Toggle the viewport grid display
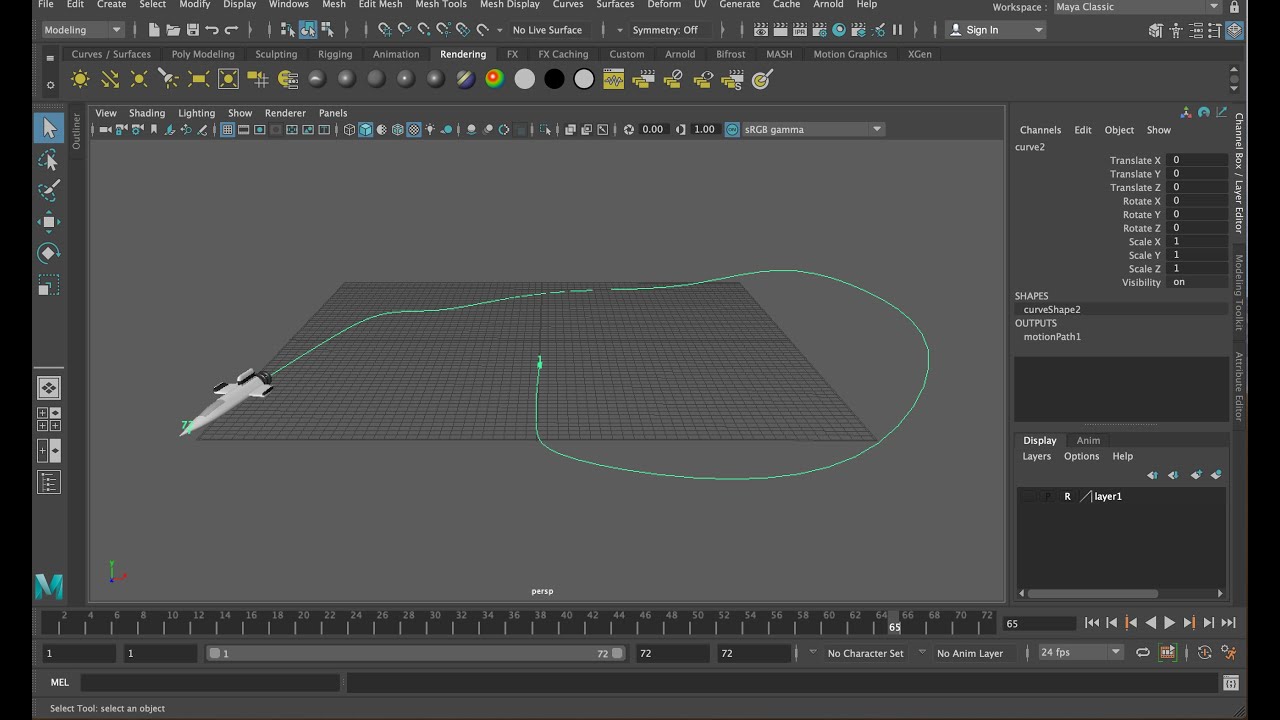Image resolution: width=1280 pixels, height=720 pixels. click(227, 129)
